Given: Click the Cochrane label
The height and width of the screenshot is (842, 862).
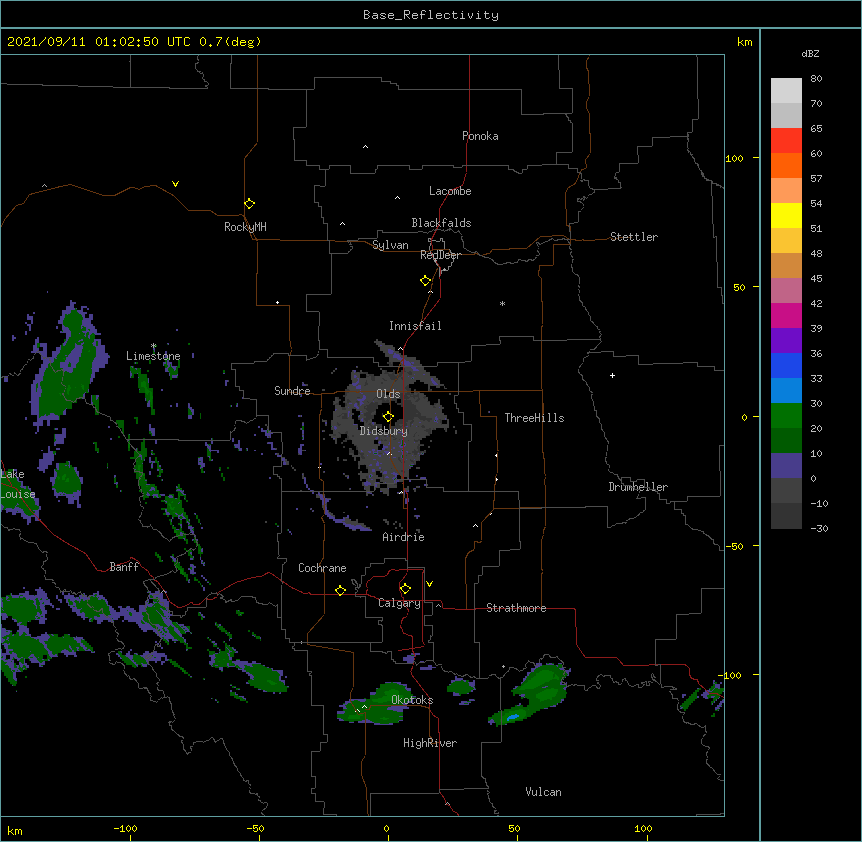Looking at the screenshot, I should [322, 568].
